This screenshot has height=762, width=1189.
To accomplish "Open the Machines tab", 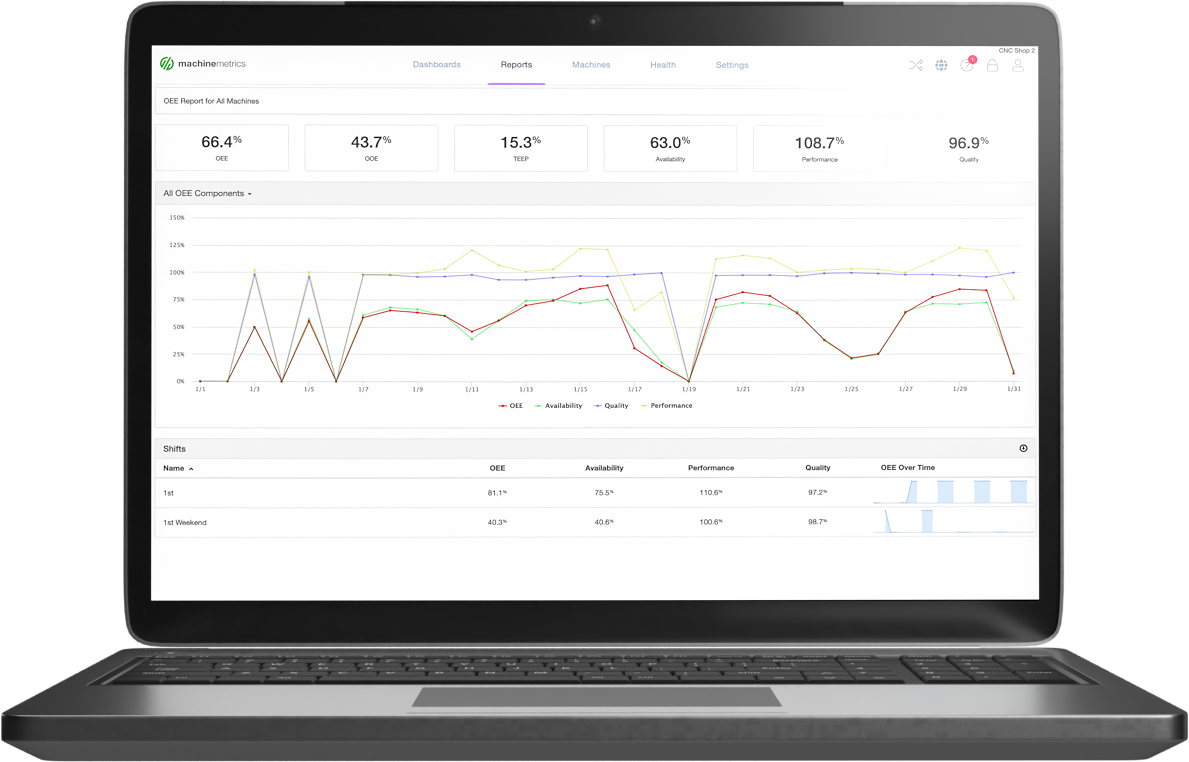I will tap(591, 65).
